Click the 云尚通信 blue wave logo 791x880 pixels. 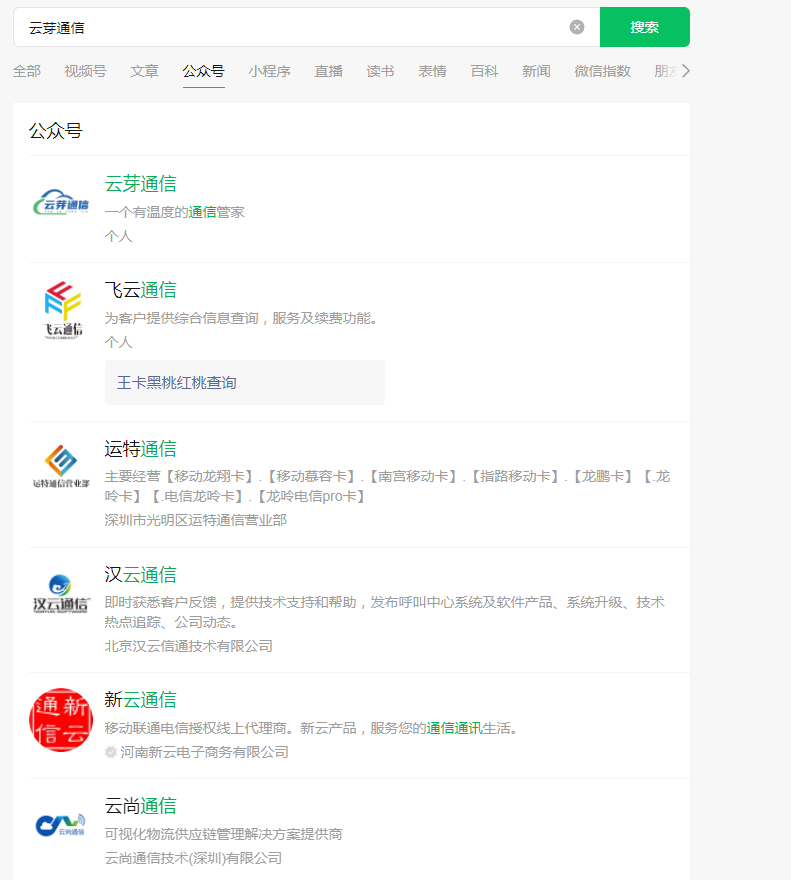[x=61, y=824]
